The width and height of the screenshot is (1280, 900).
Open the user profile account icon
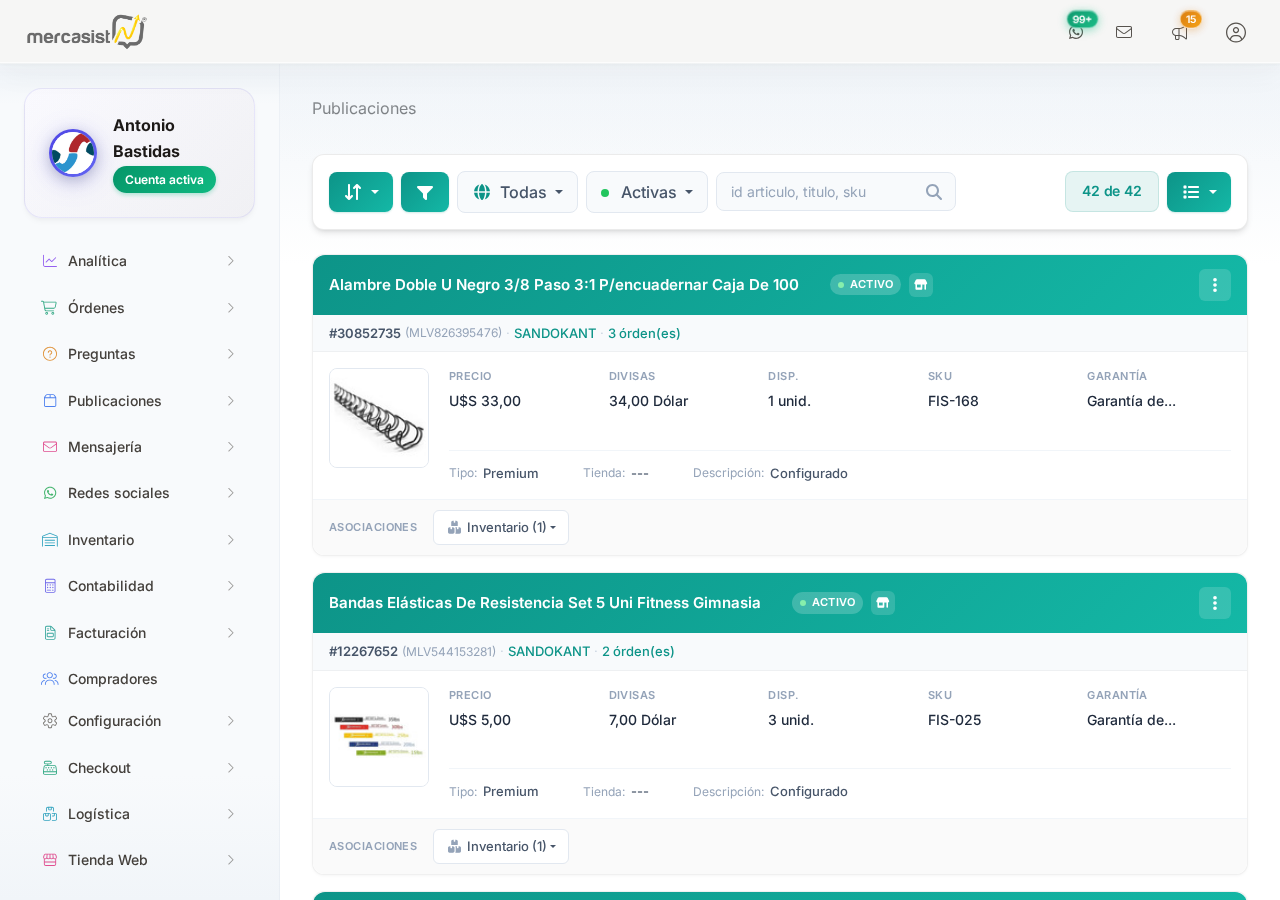[x=1236, y=32]
